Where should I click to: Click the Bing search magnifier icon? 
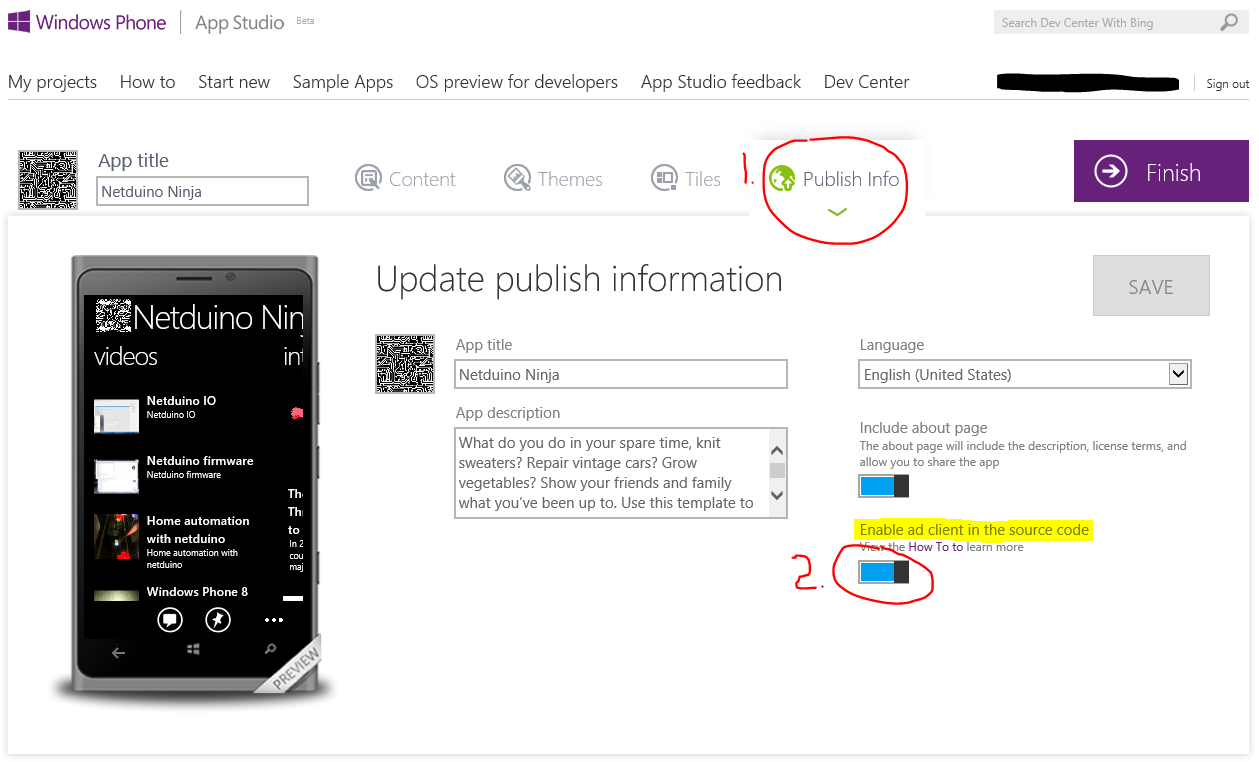coord(1229,21)
